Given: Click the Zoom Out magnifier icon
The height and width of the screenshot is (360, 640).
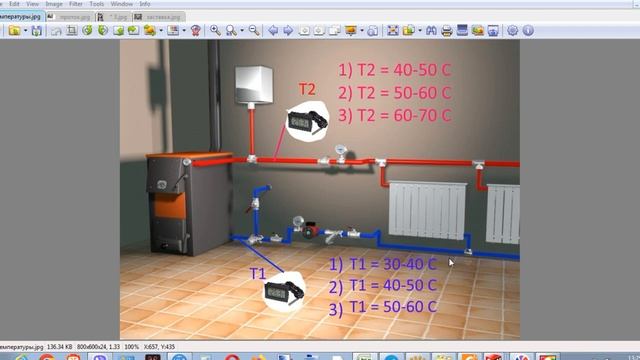Looking at the screenshot, I should point(254,31).
